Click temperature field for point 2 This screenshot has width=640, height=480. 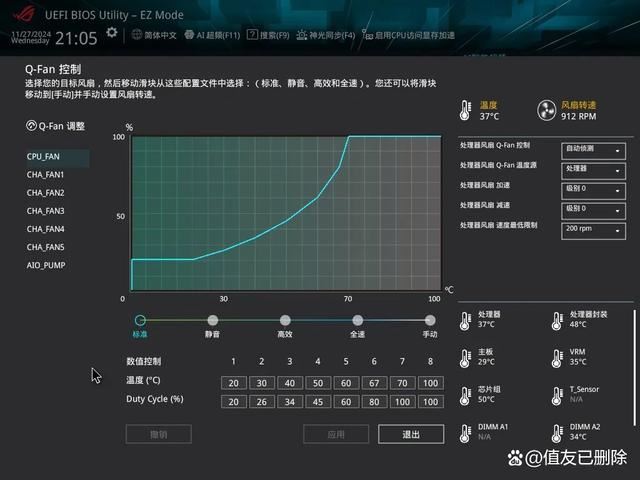[262, 383]
